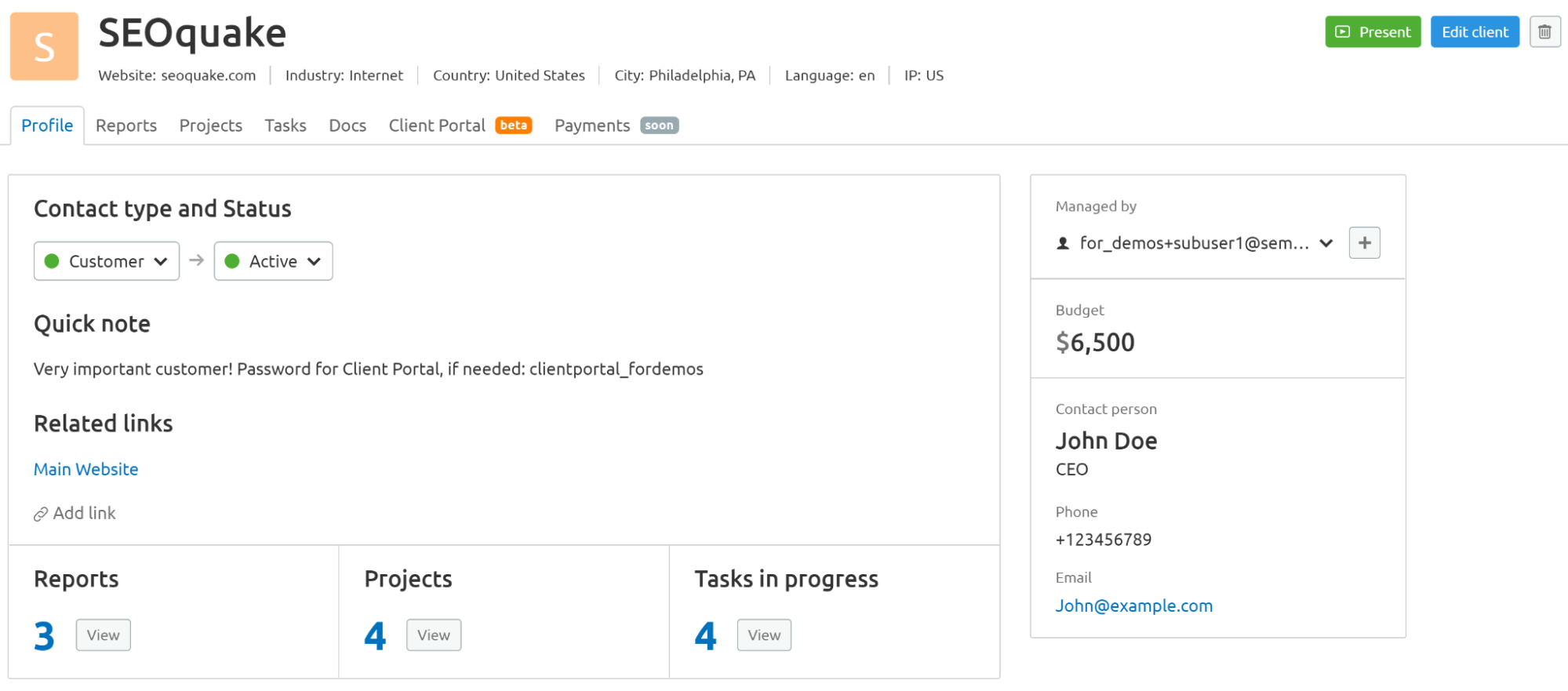1568x691 pixels.
Task: Select the Payments soon tab
Action: tap(617, 125)
